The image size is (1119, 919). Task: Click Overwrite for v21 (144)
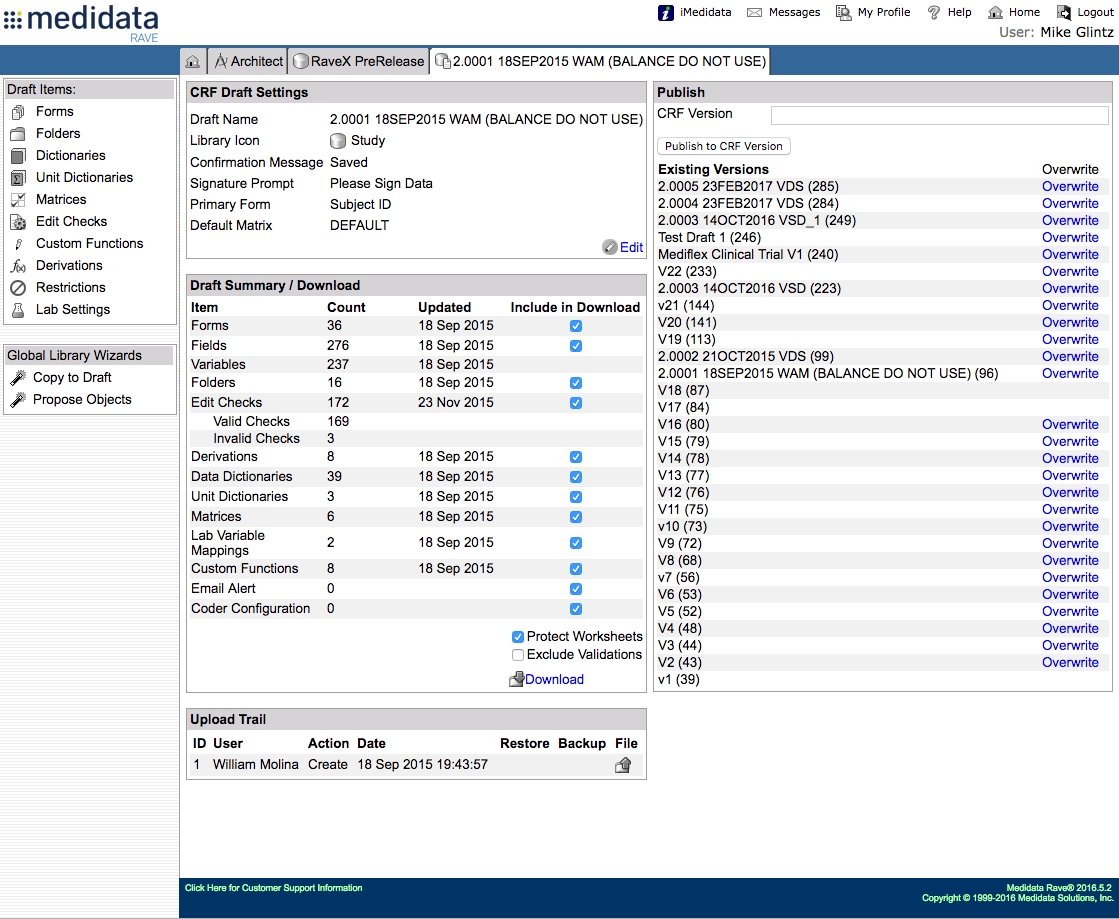[x=1070, y=306]
